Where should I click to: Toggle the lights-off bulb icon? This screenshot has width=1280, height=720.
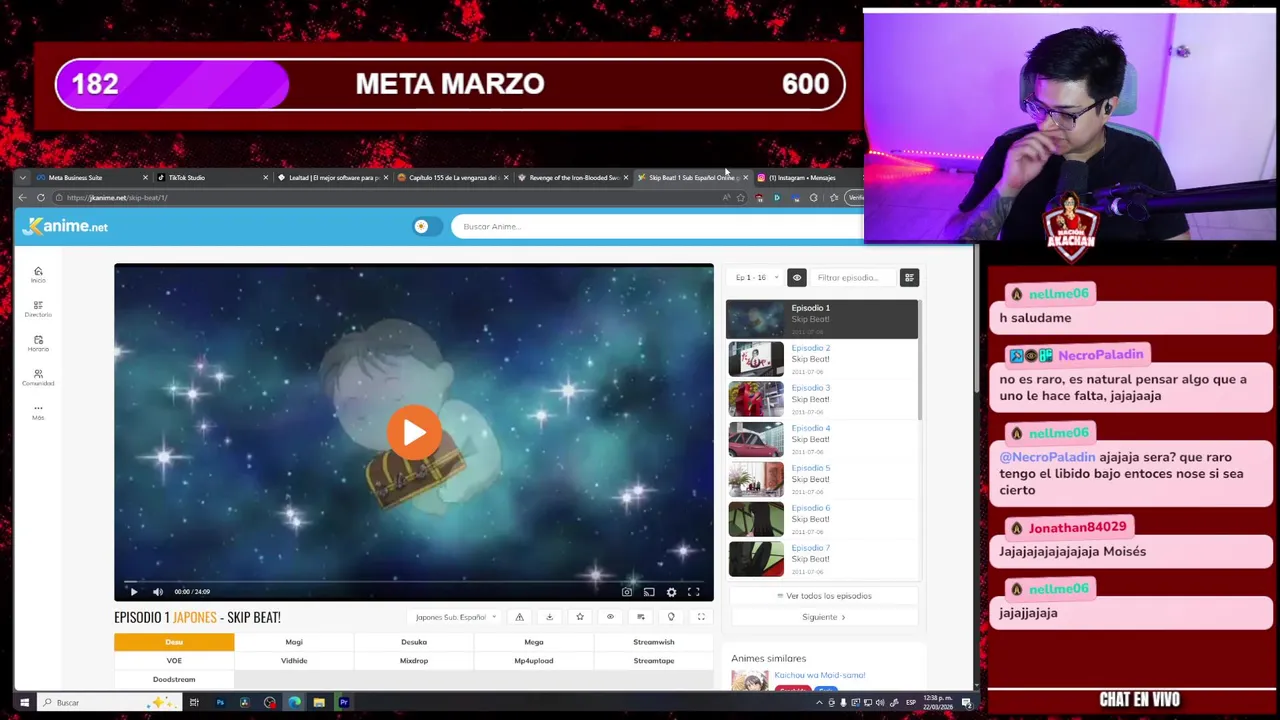point(671,617)
